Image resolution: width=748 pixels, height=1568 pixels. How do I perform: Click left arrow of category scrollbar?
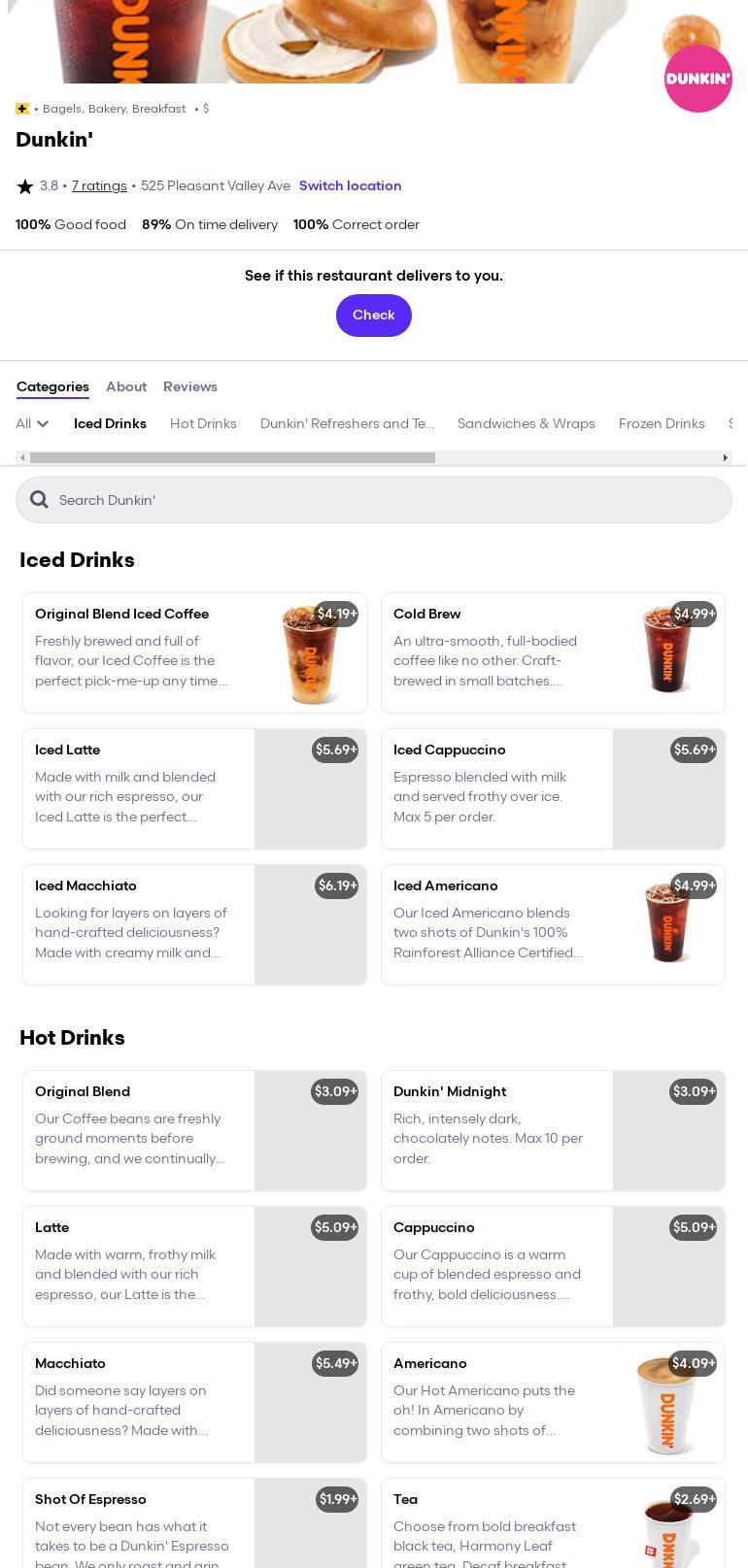[22, 457]
